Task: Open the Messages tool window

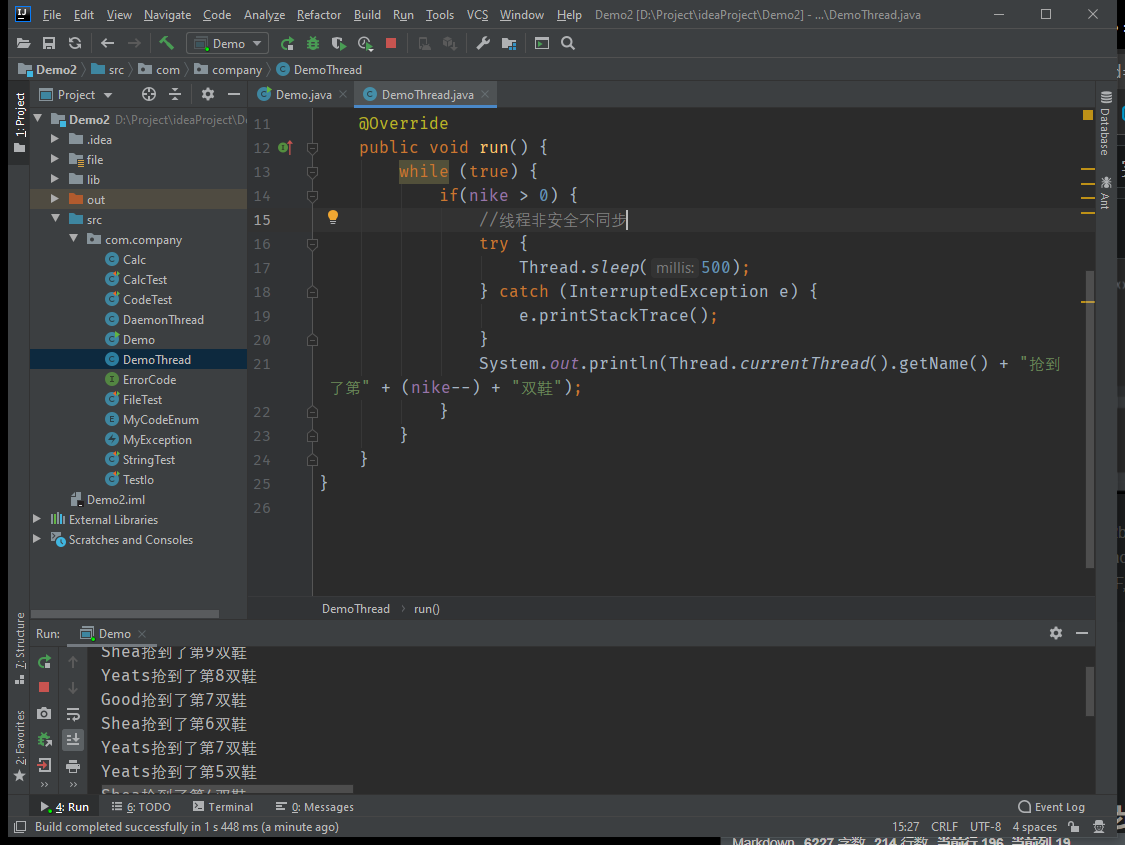Action: click(x=315, y=807)
